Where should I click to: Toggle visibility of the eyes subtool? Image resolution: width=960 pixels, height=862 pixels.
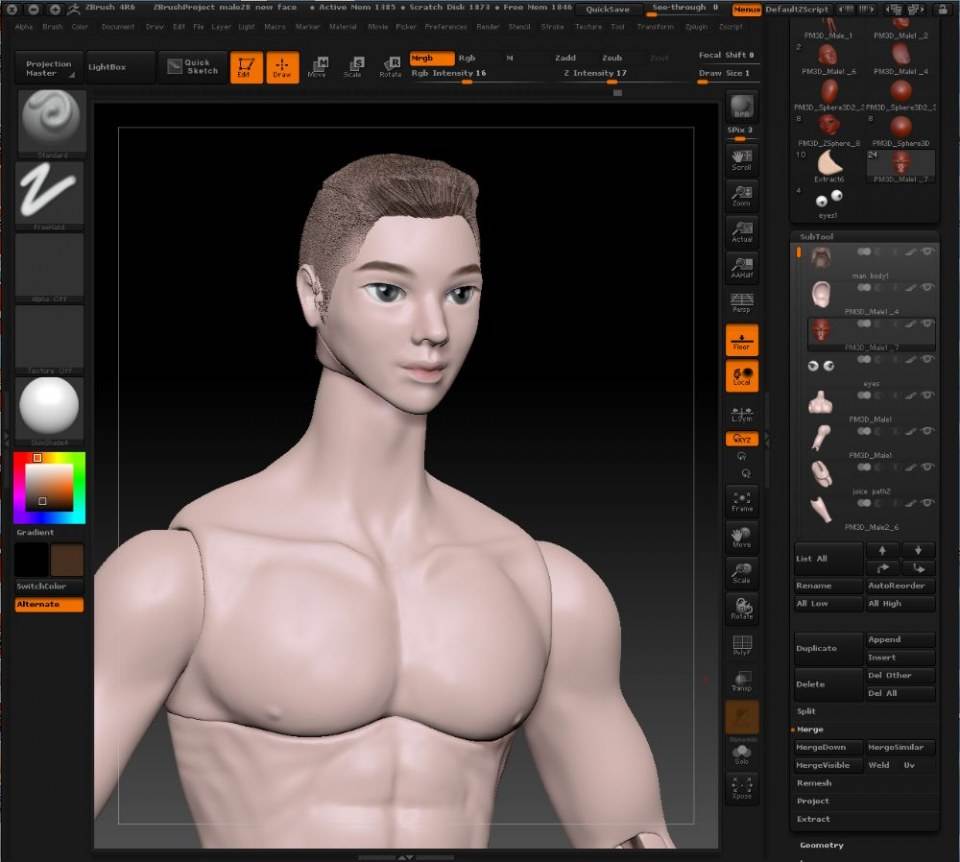[928, 359]
